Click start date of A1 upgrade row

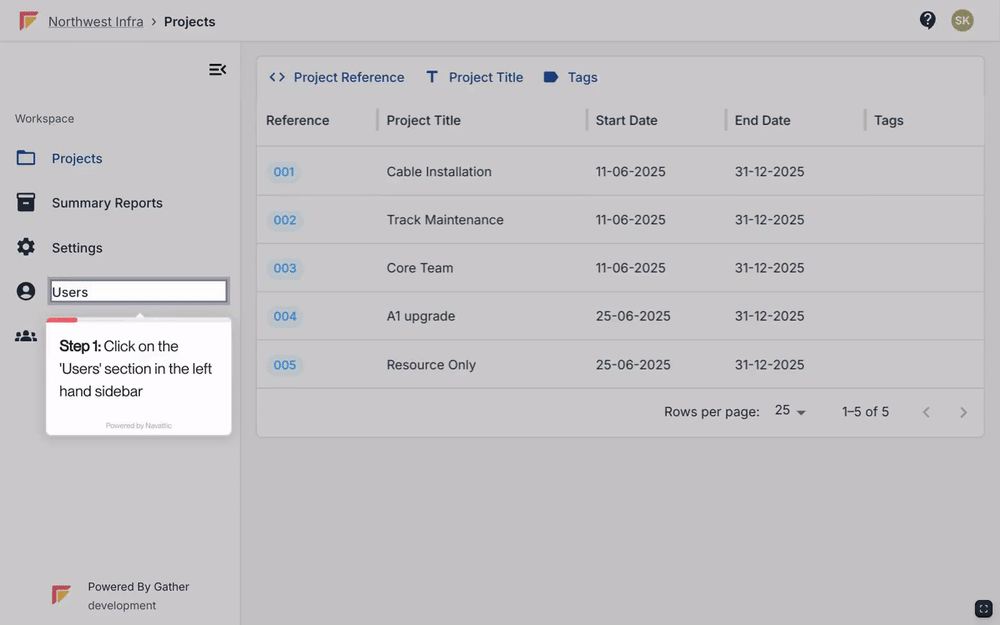[633, 316]
